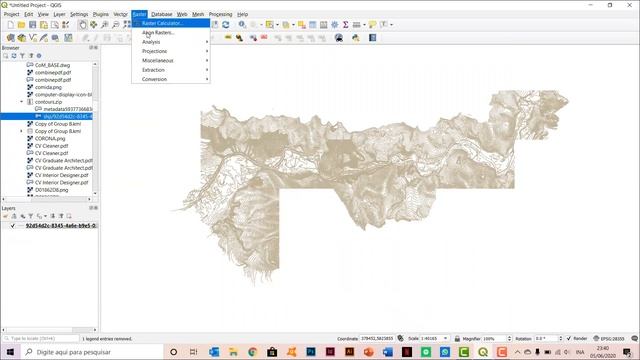Click the Refresh map icon
This screenshot has width=640, height=360.
point(225,25)
